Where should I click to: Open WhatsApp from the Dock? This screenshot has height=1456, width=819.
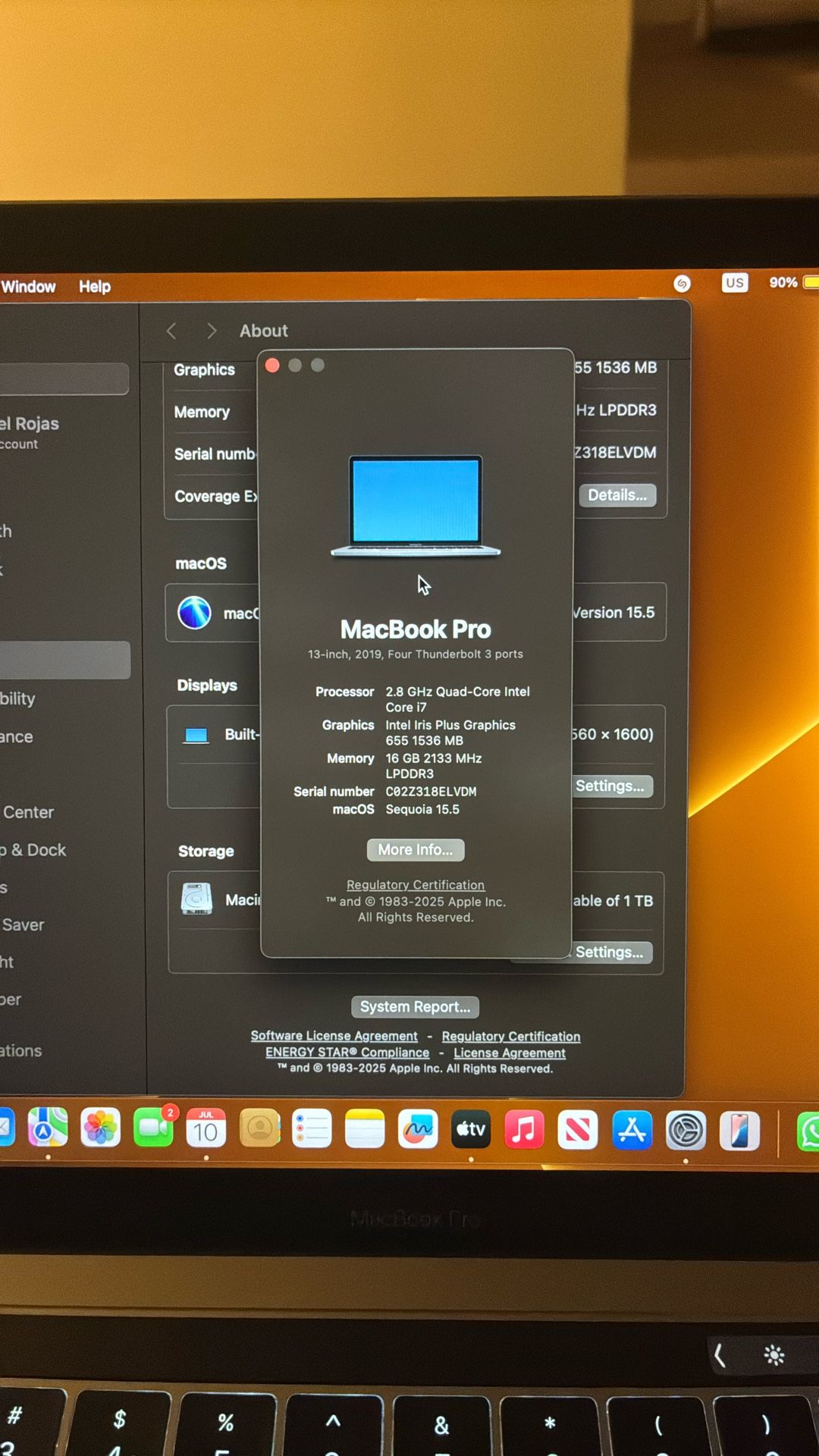808,1132
